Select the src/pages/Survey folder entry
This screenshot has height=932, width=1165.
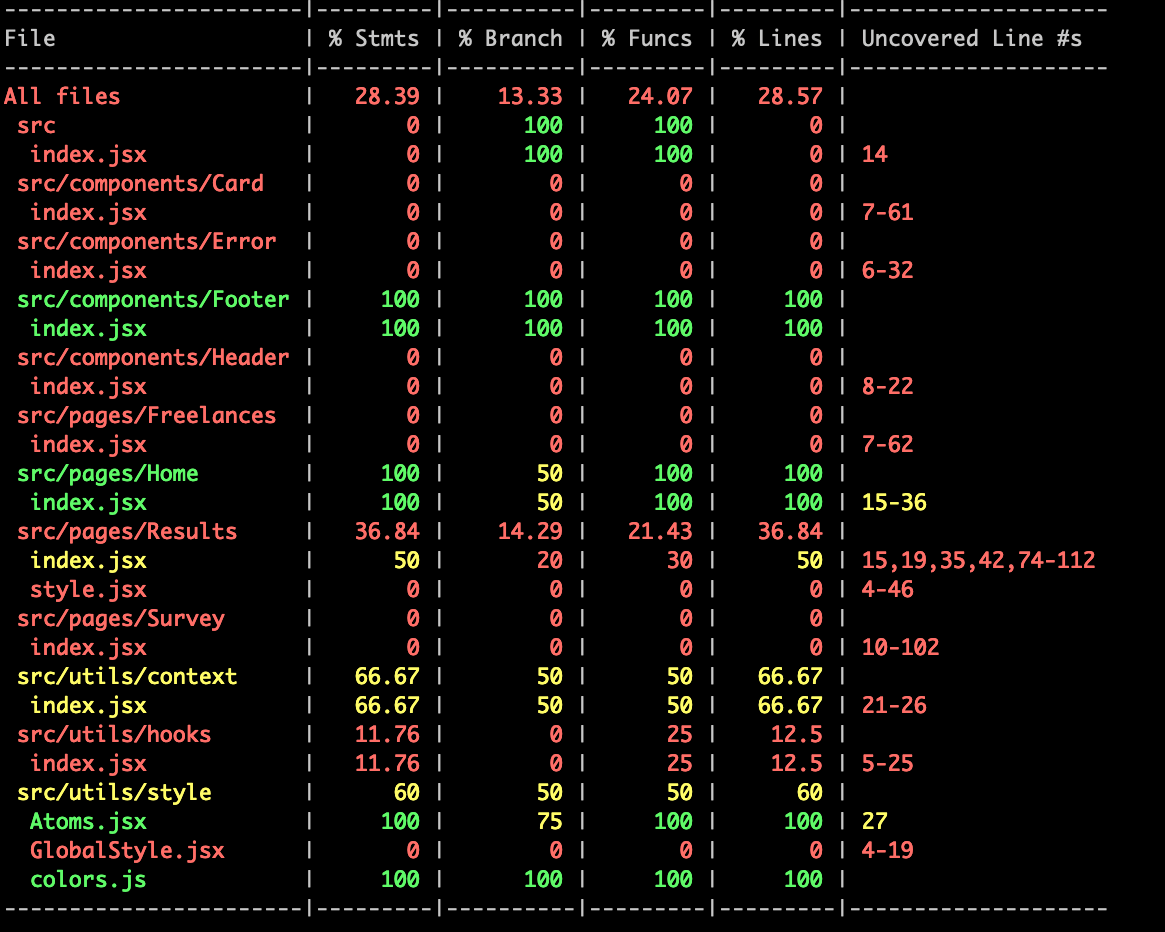tap(120, 618)
